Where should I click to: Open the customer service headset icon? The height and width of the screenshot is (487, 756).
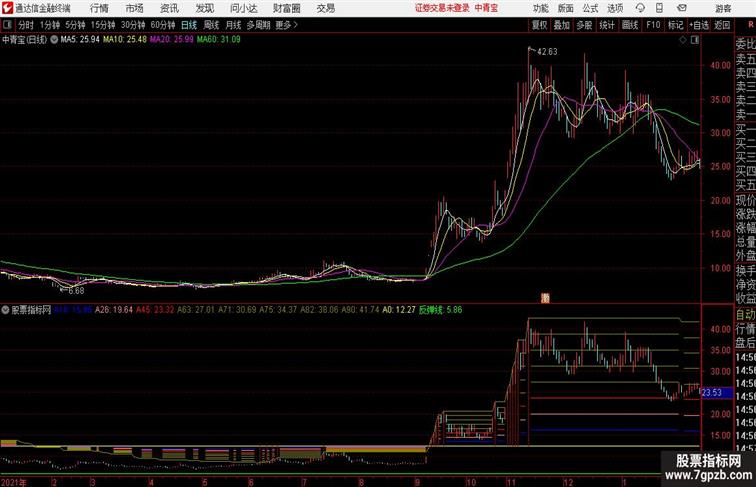(640, 8)
